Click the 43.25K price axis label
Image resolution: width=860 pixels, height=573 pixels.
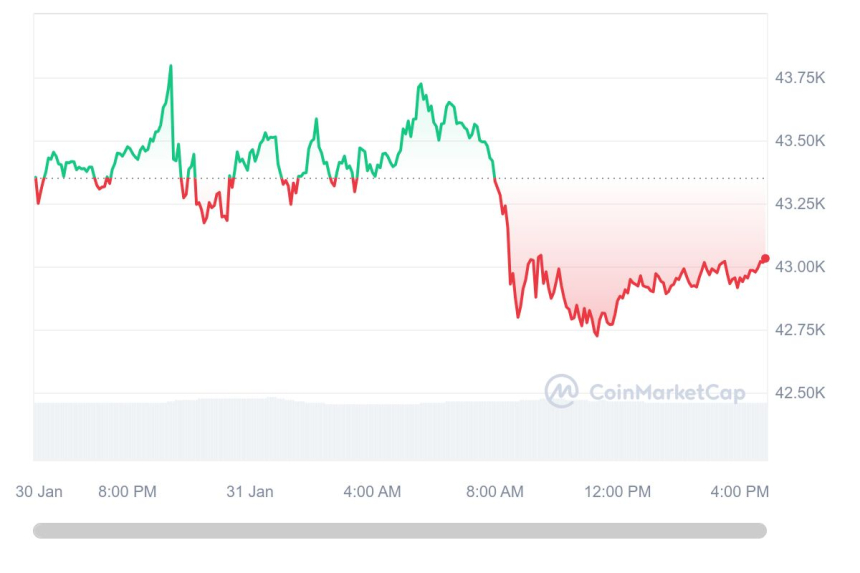(x=800, y=204)
